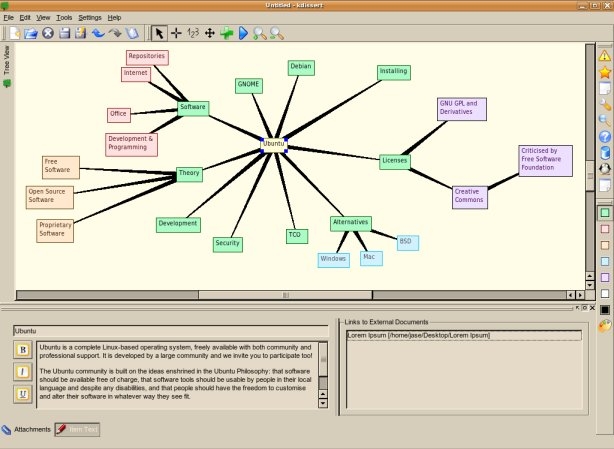Zoom out with the second magnifier icon
The width and height of the screenshot is (614, 449).
click(x=276, y=33)
